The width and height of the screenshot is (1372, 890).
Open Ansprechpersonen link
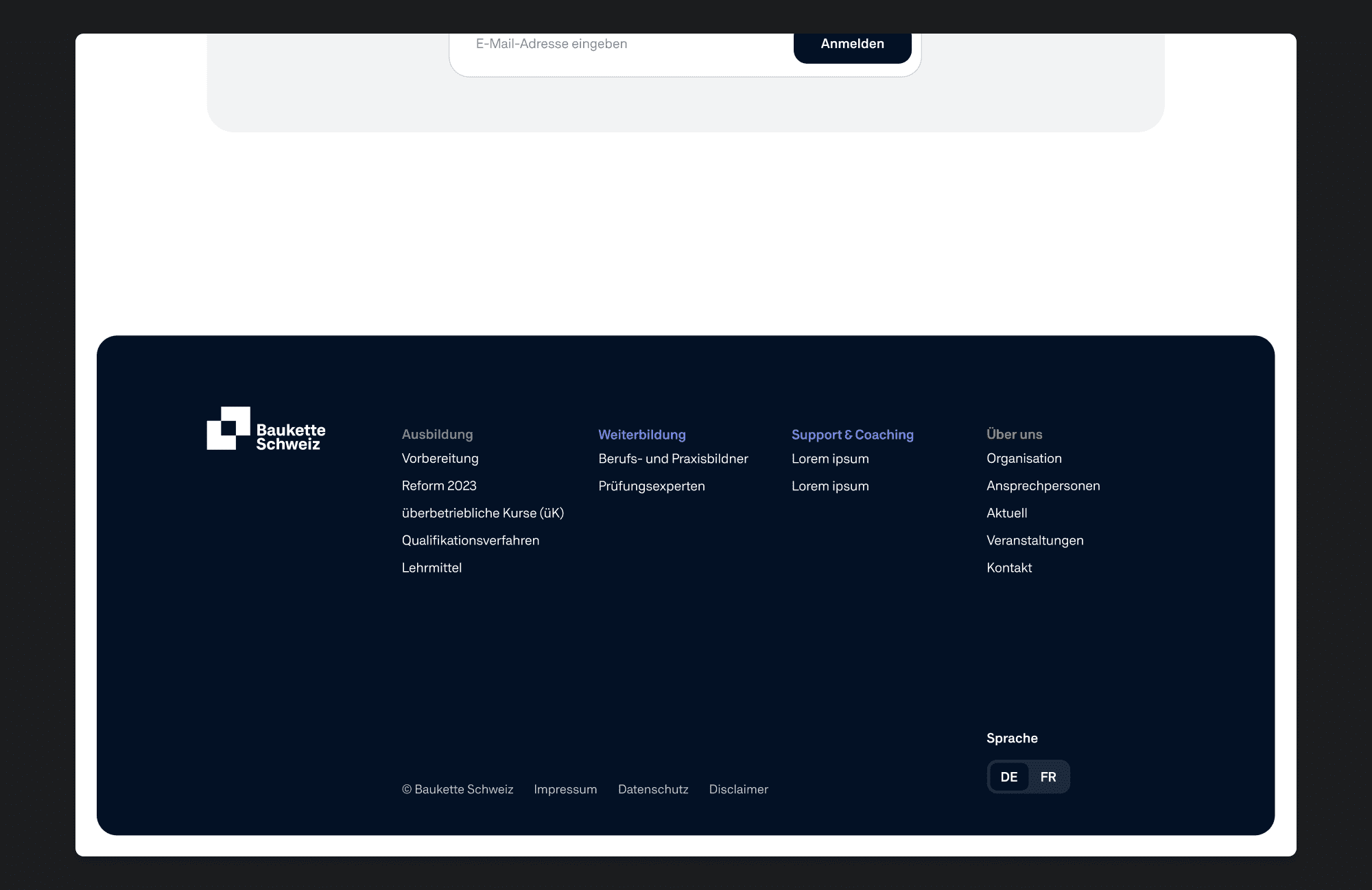coord(1043,485)
